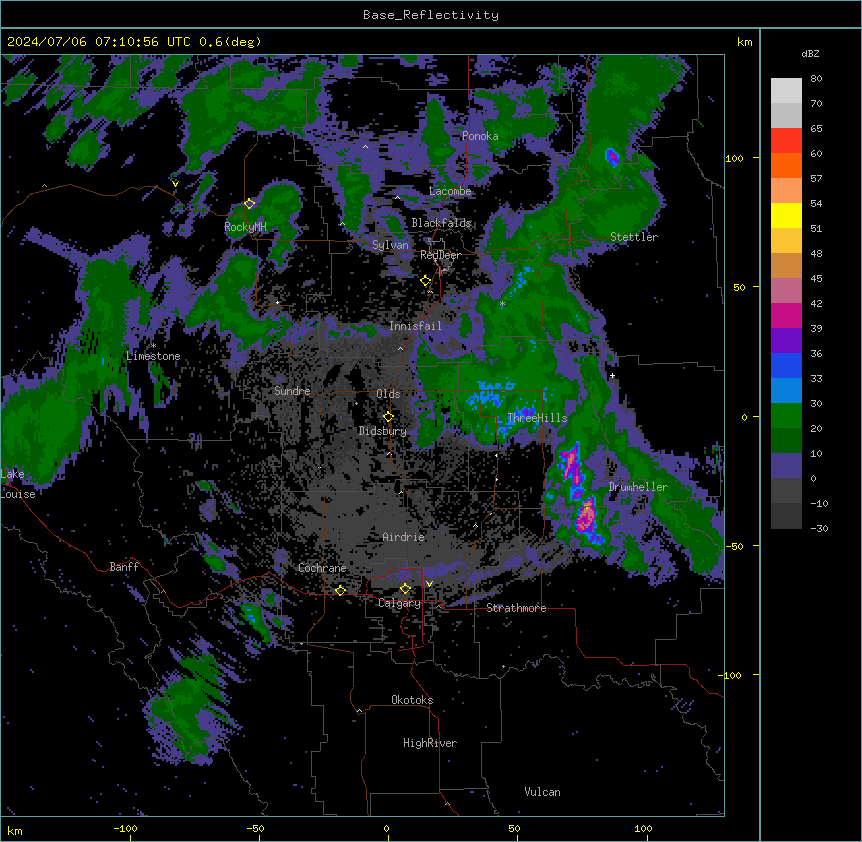Click the Airdrie town label
The height and width of the screenshot is (842, 862).
[x=404, y=537]
